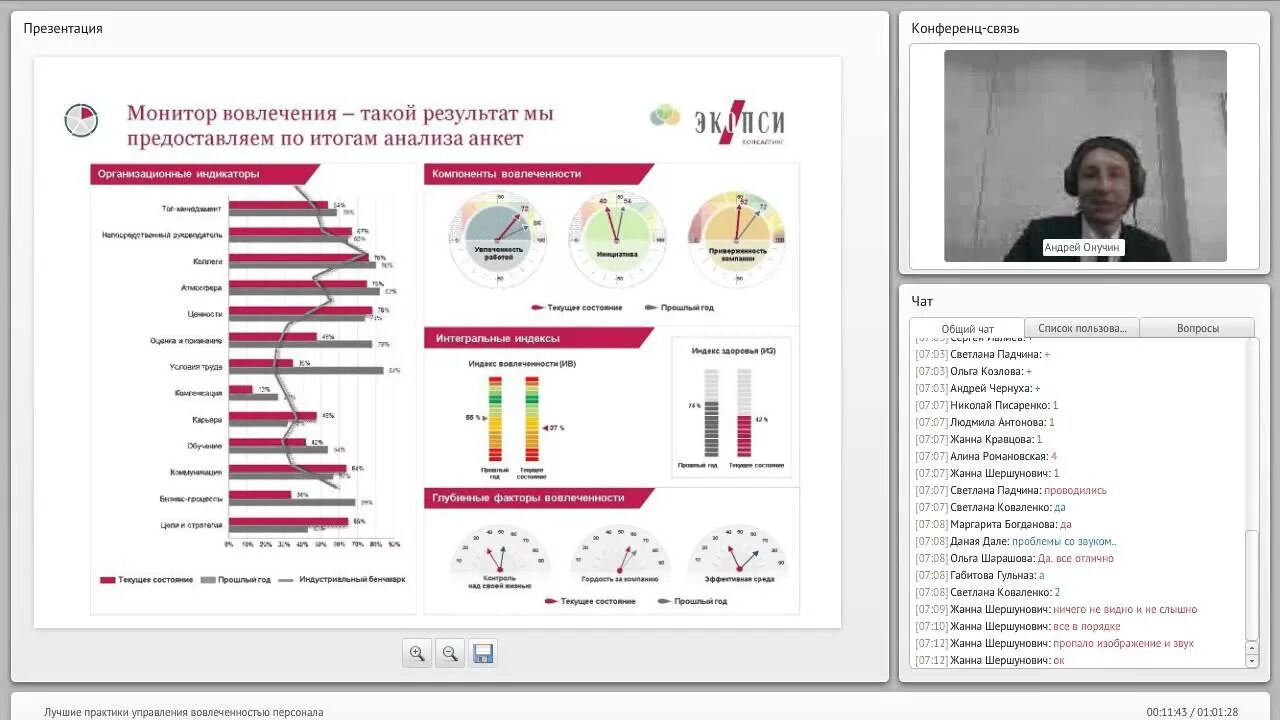
Task: Click the 00:11:43 / 01:01:28 timer
Action: 1192,712
